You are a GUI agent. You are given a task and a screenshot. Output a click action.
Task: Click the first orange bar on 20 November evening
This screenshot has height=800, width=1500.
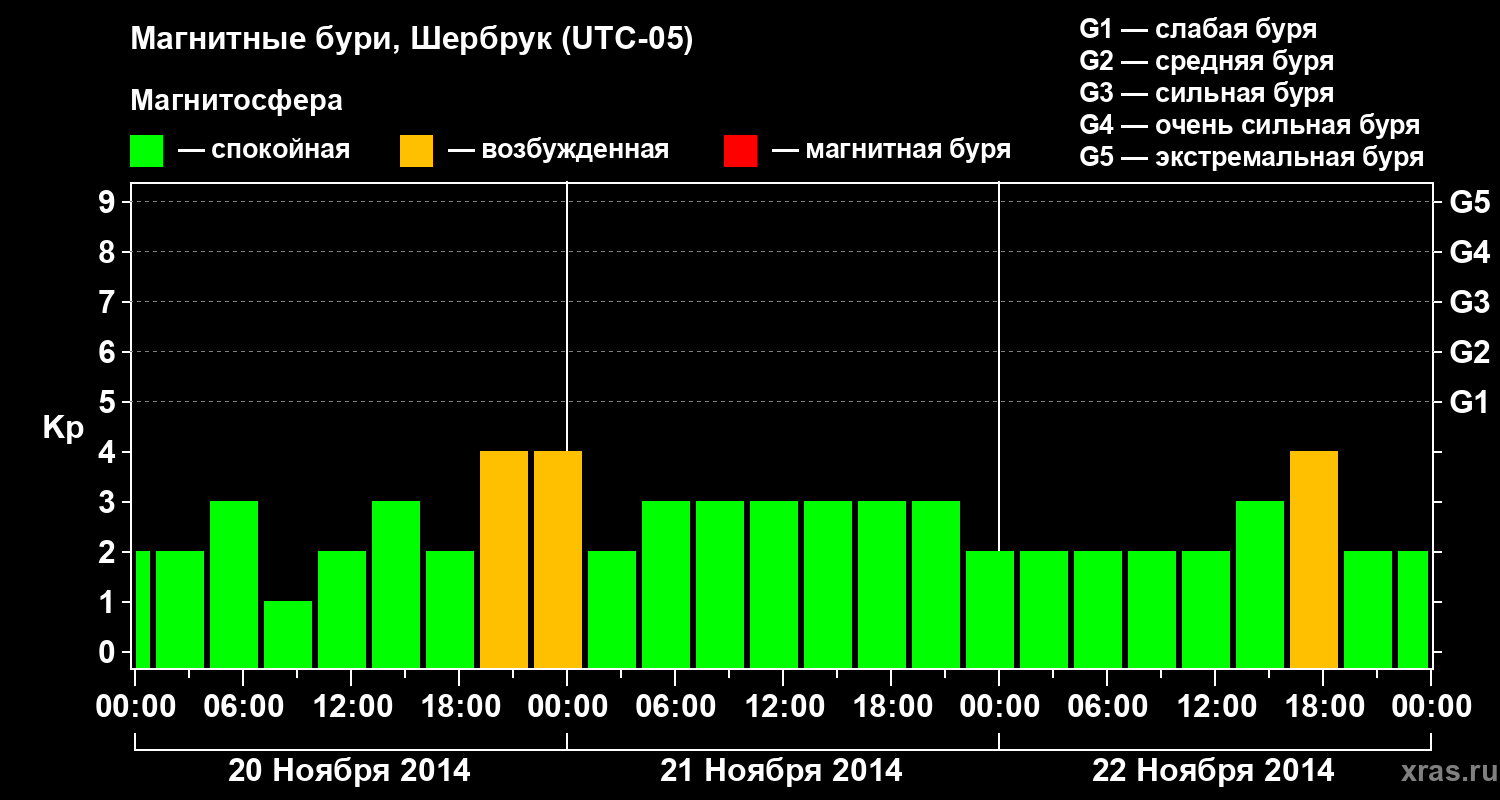click(504, 560)
